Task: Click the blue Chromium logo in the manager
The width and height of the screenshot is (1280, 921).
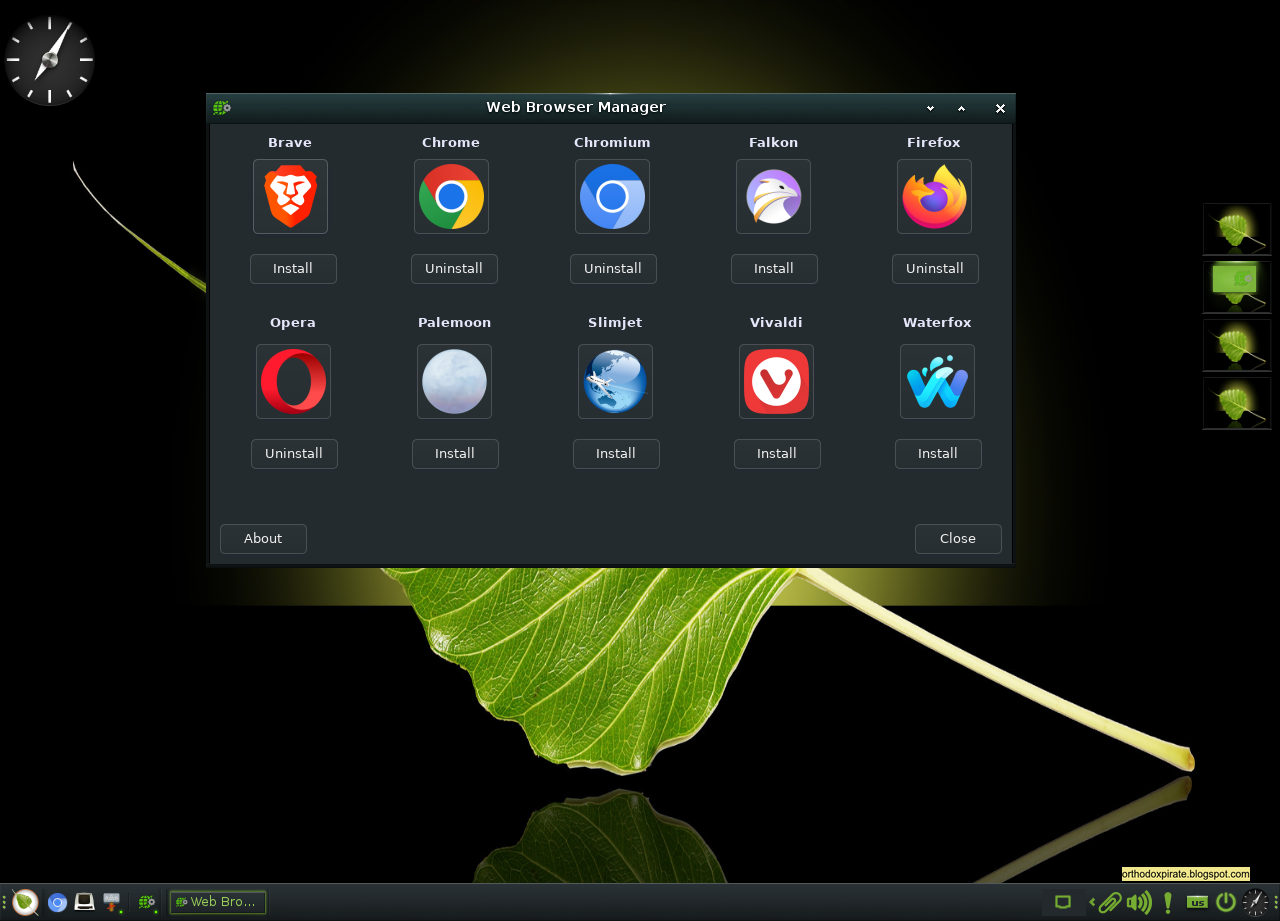Action: point(612,196)
